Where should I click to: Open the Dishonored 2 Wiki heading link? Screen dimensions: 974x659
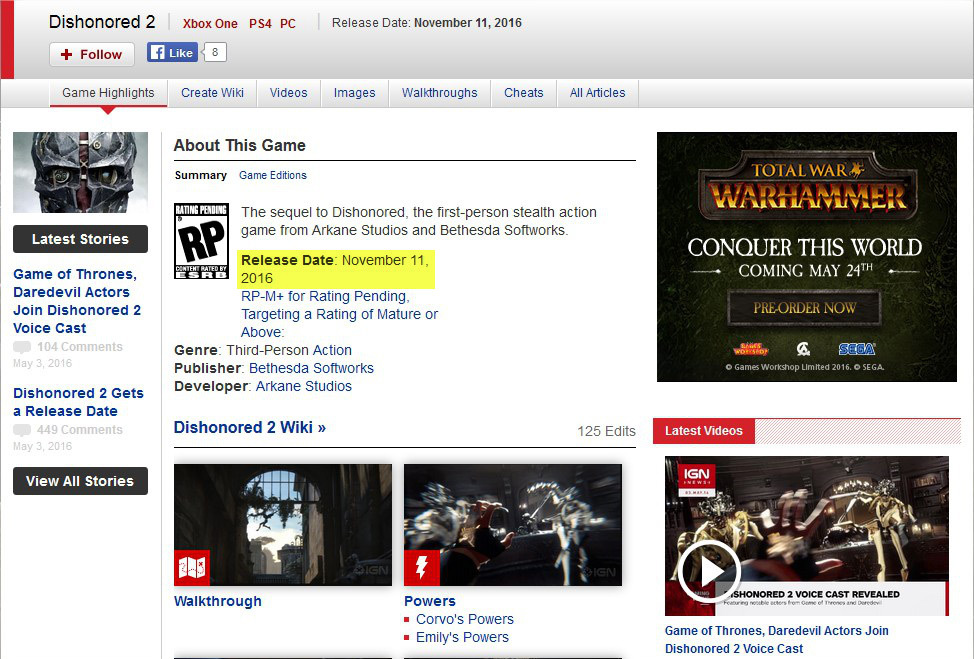tap(250, 427)
